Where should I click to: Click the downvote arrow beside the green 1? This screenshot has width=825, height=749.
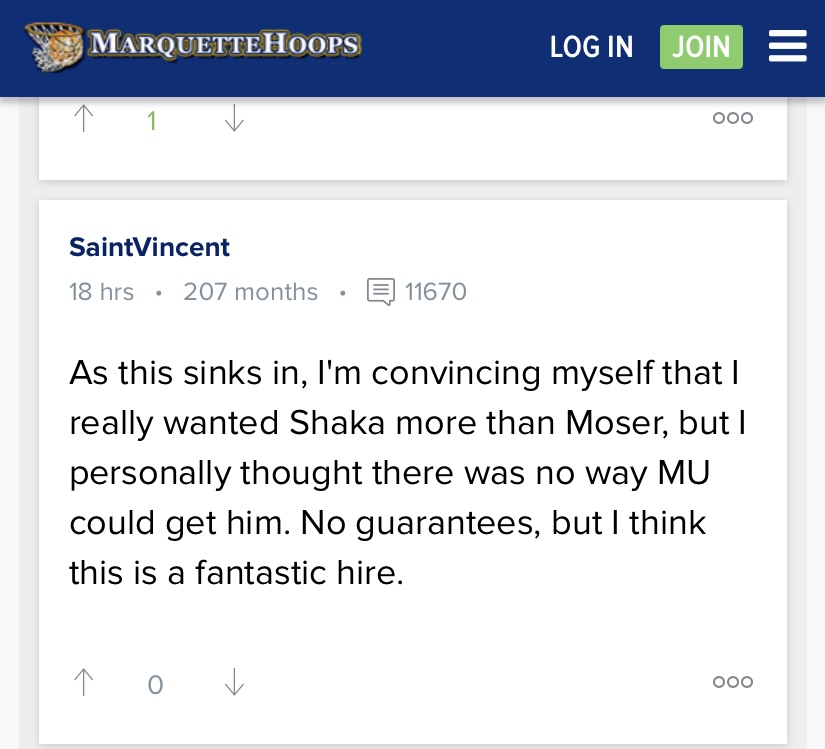234,120
